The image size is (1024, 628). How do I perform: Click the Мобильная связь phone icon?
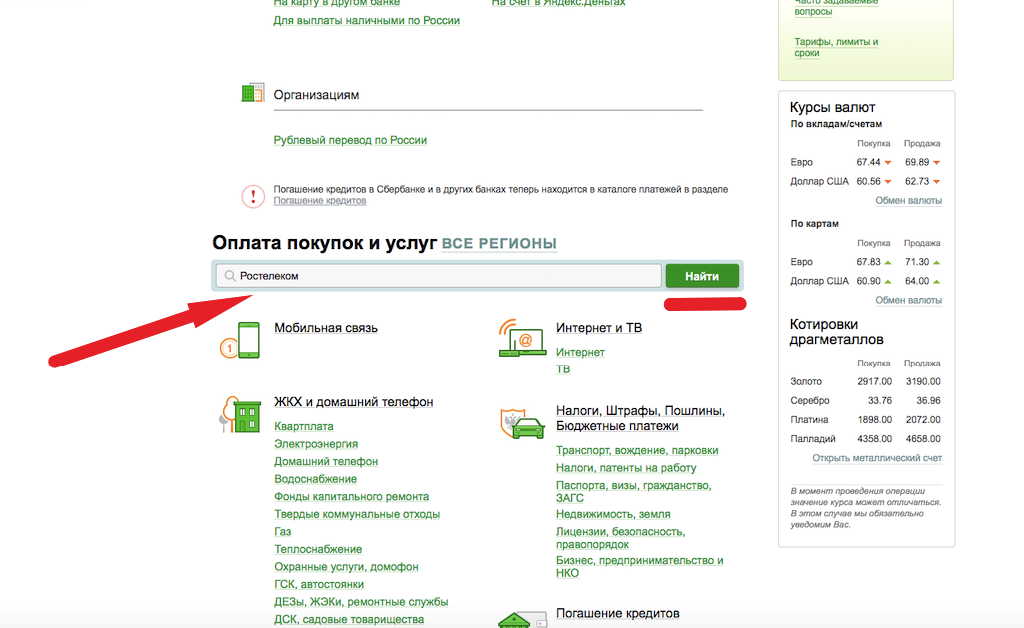click(240, 339)
